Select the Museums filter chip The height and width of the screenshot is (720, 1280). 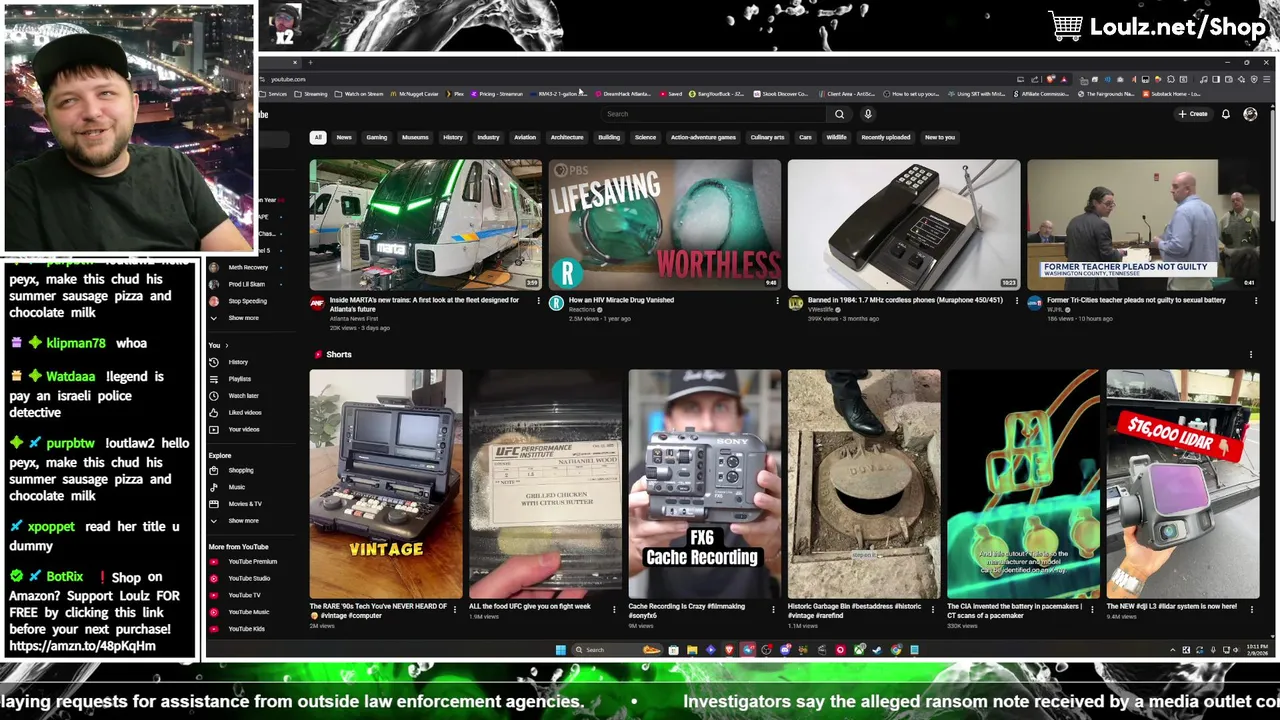415,138
